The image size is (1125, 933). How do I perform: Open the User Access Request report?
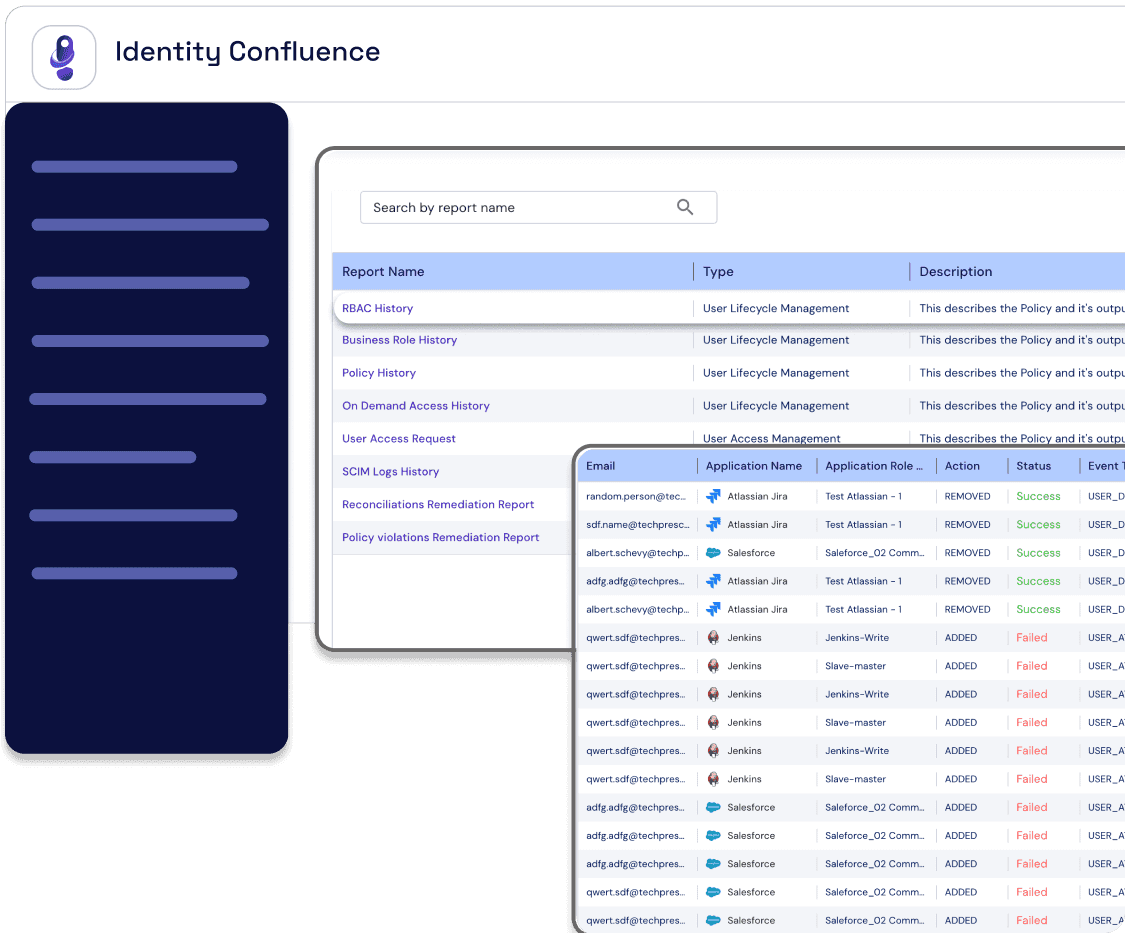(x=399, y=439)
